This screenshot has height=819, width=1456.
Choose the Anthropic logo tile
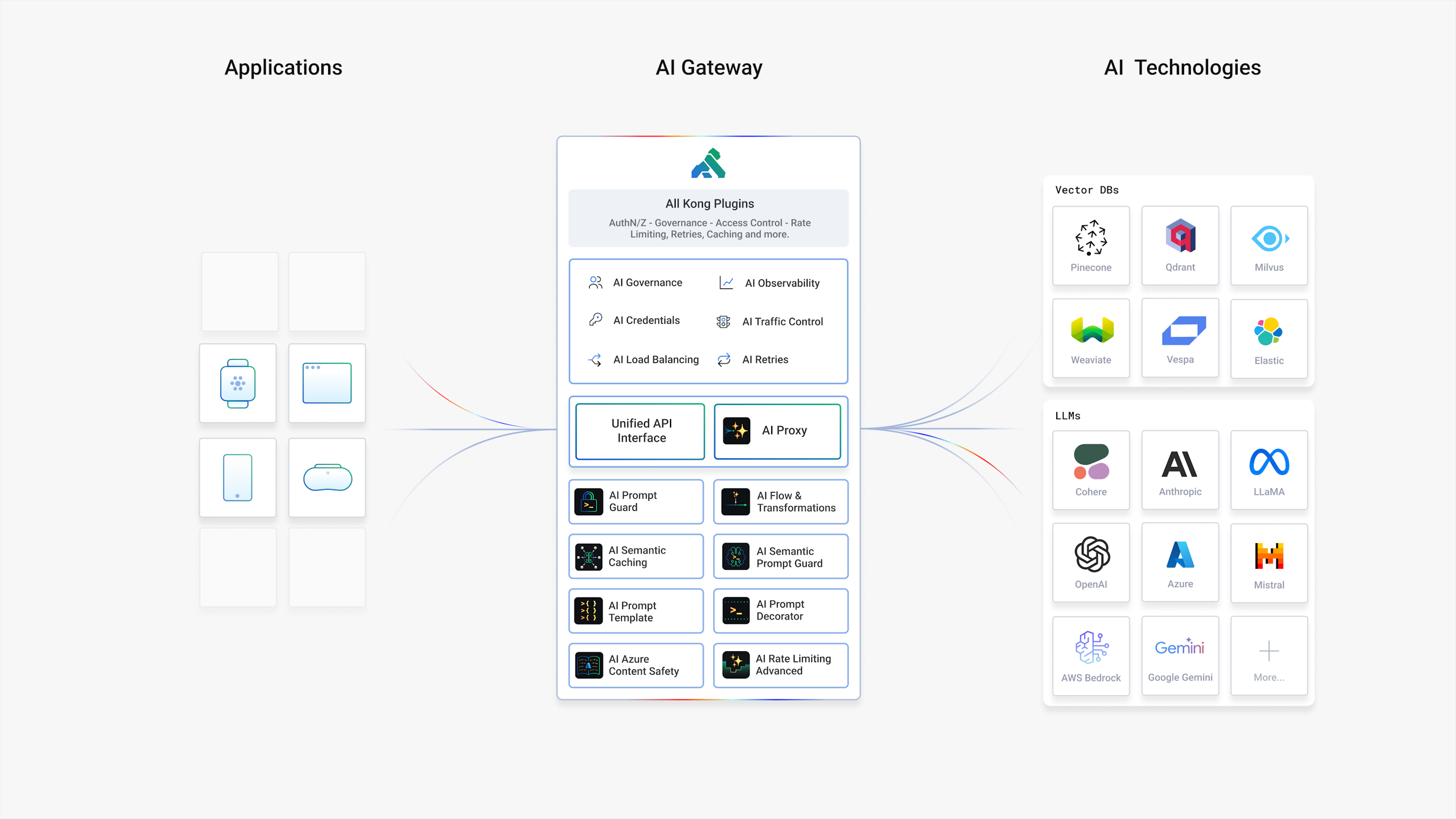click(1180, 470)
